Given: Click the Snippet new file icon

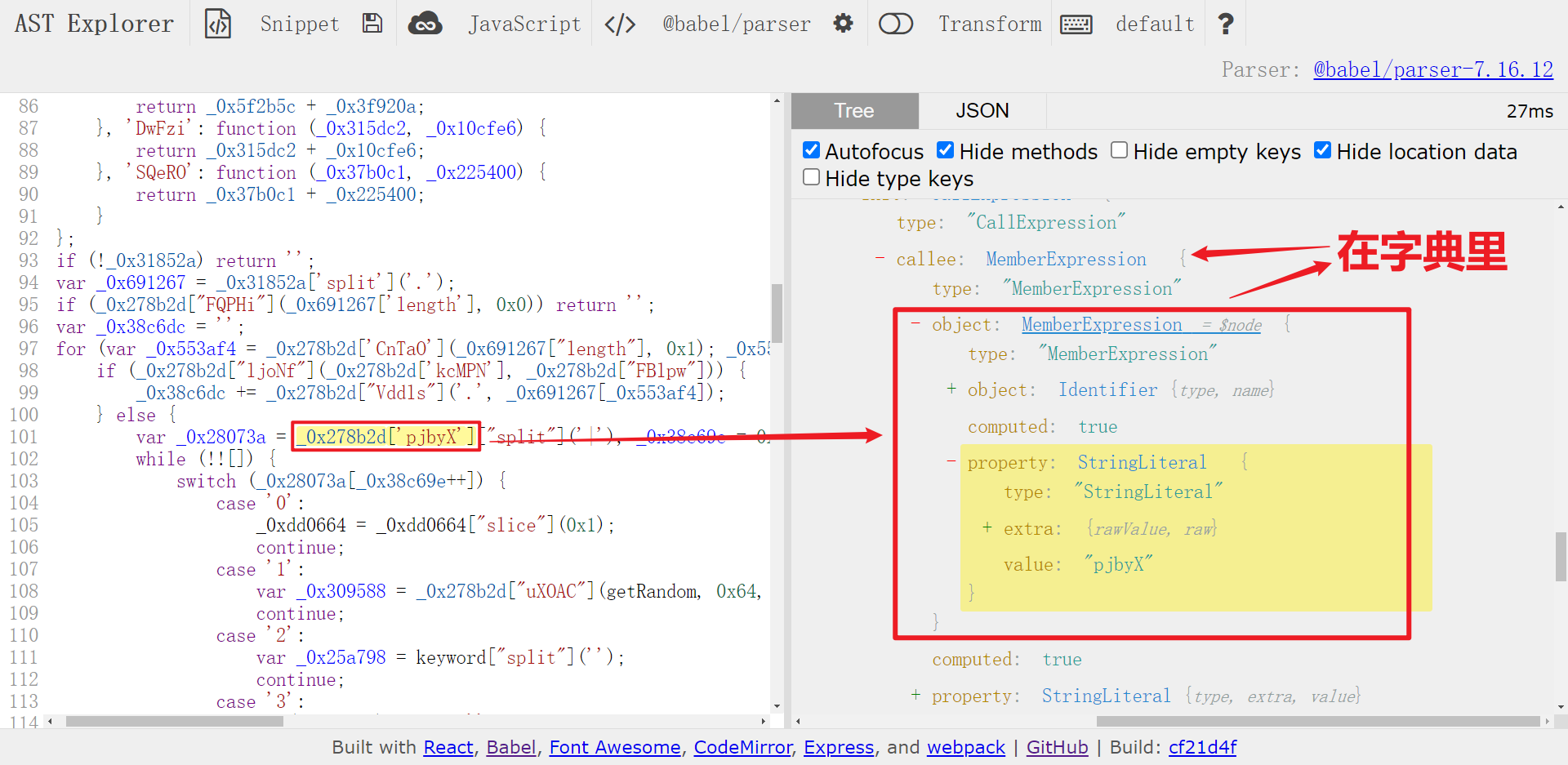Looking at the screenshot, I should tap(218, 24).
